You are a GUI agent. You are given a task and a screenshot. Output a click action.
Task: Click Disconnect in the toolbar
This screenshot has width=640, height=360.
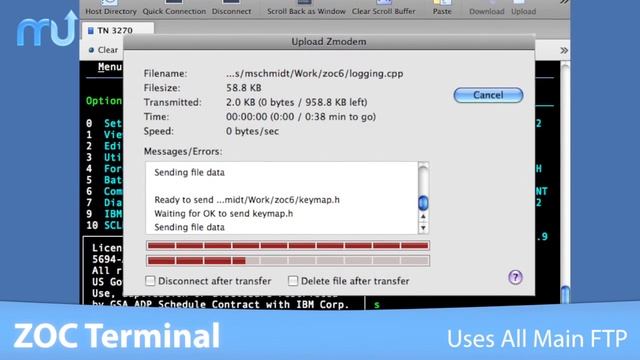click(231, 8)
